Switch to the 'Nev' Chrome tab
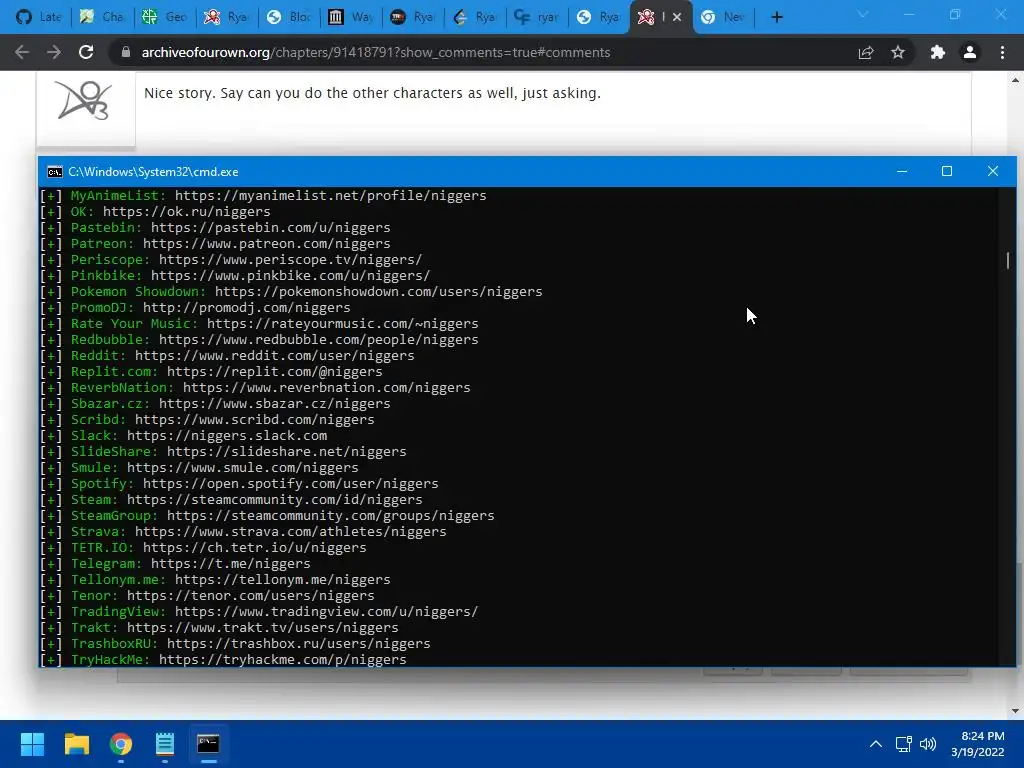The height and width of the screenshot is (768, 1024). coord(724,17)
